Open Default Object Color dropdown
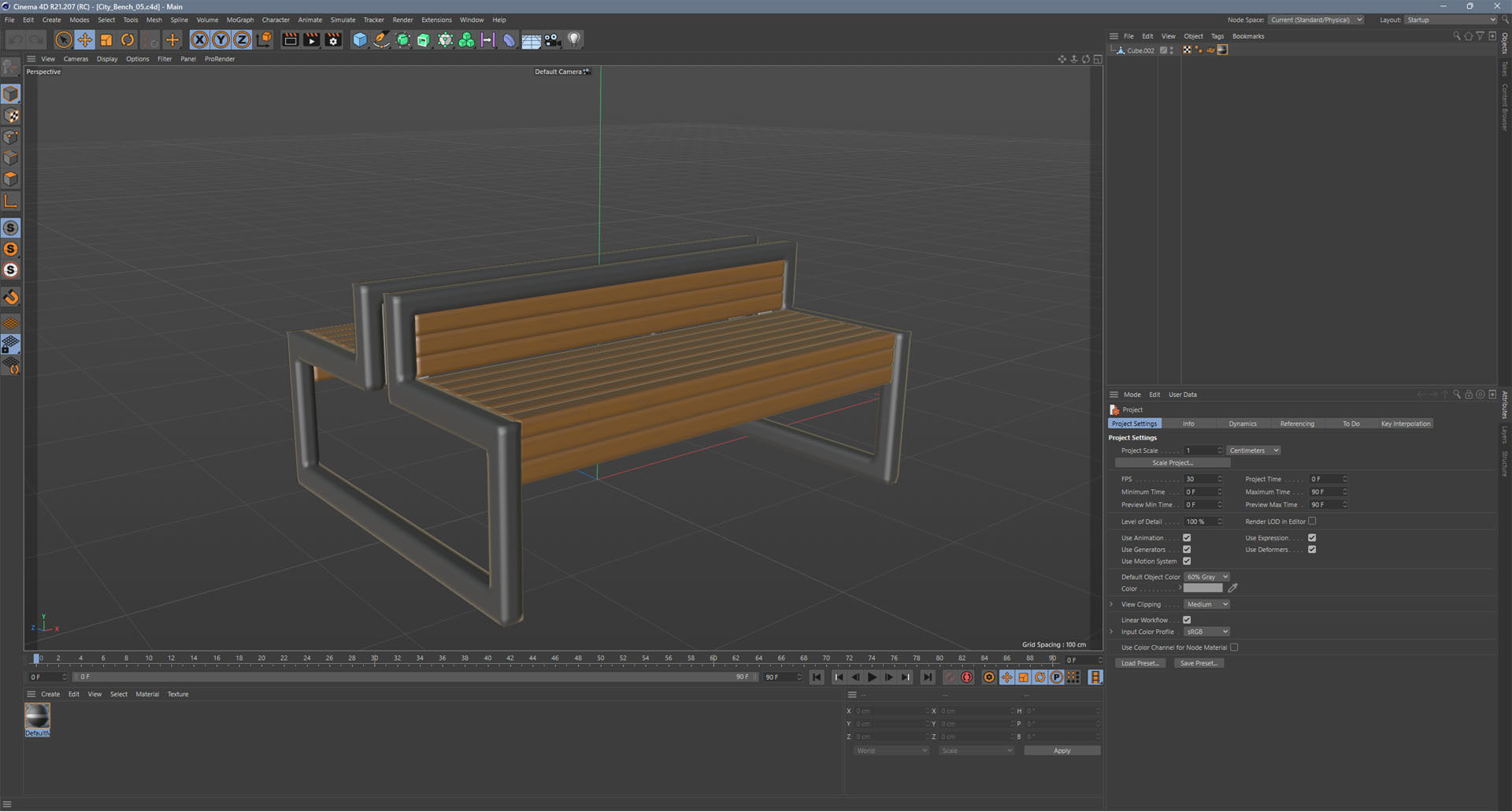The height and width of the screenshot is (812, 1512). point(1207,577)
